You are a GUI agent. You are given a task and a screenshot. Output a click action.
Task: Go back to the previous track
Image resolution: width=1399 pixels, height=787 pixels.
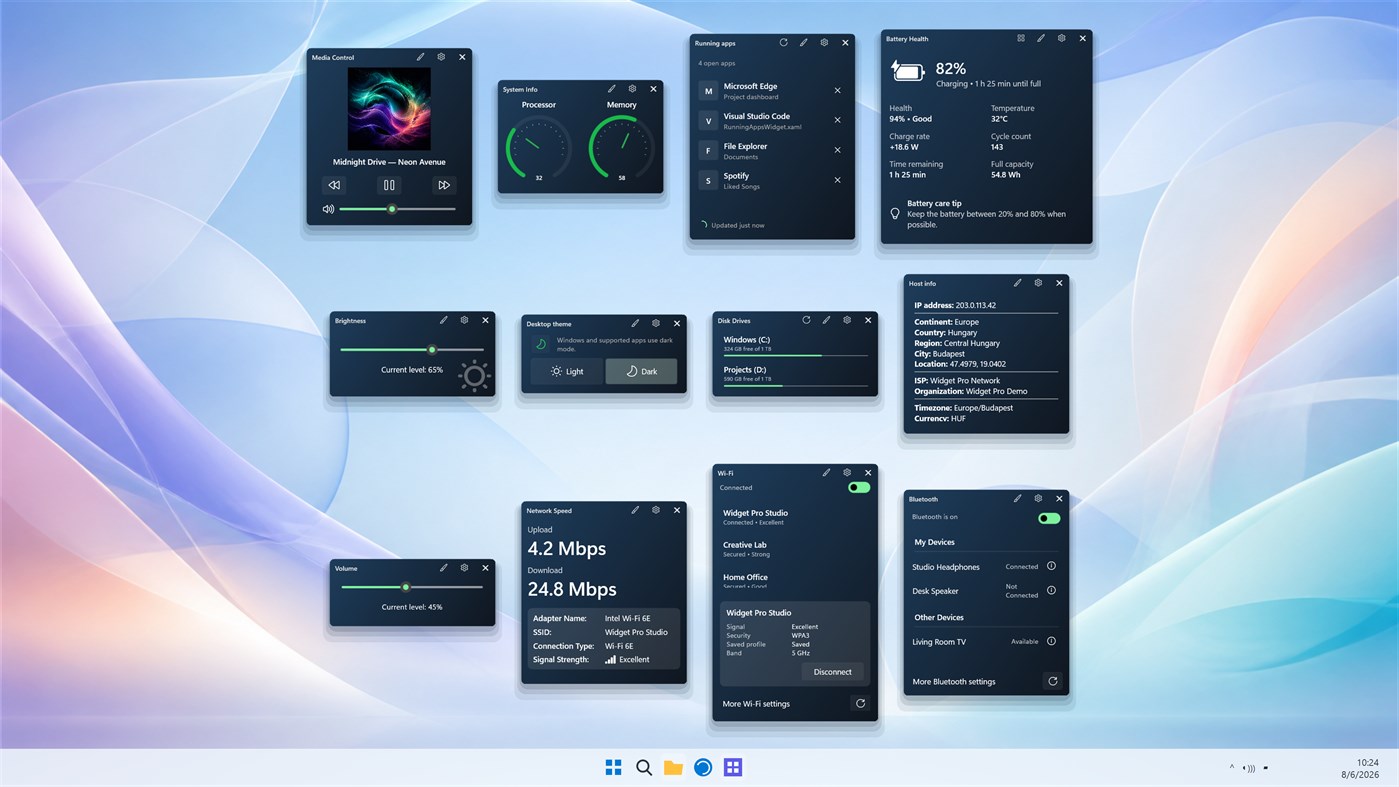pyautogui.click(x=334, y=185)
